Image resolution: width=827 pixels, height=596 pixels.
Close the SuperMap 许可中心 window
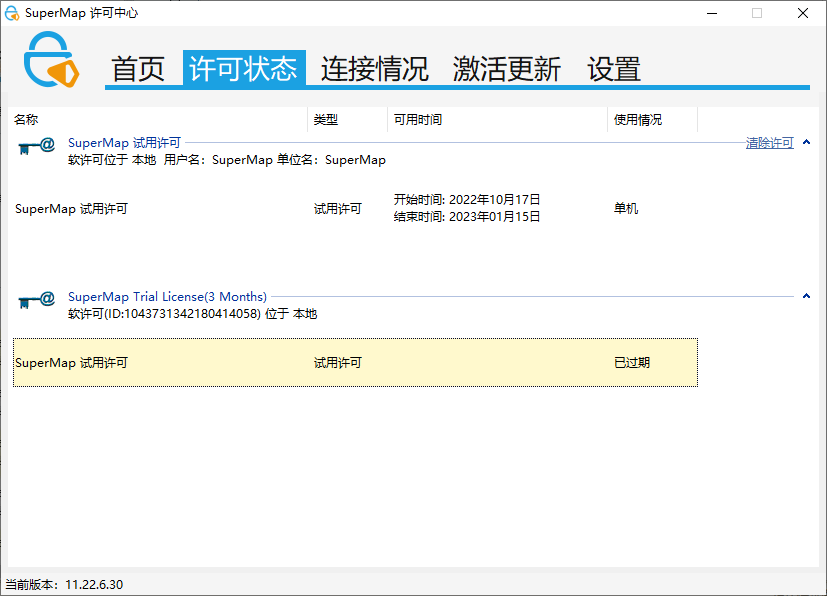[803, 13]
